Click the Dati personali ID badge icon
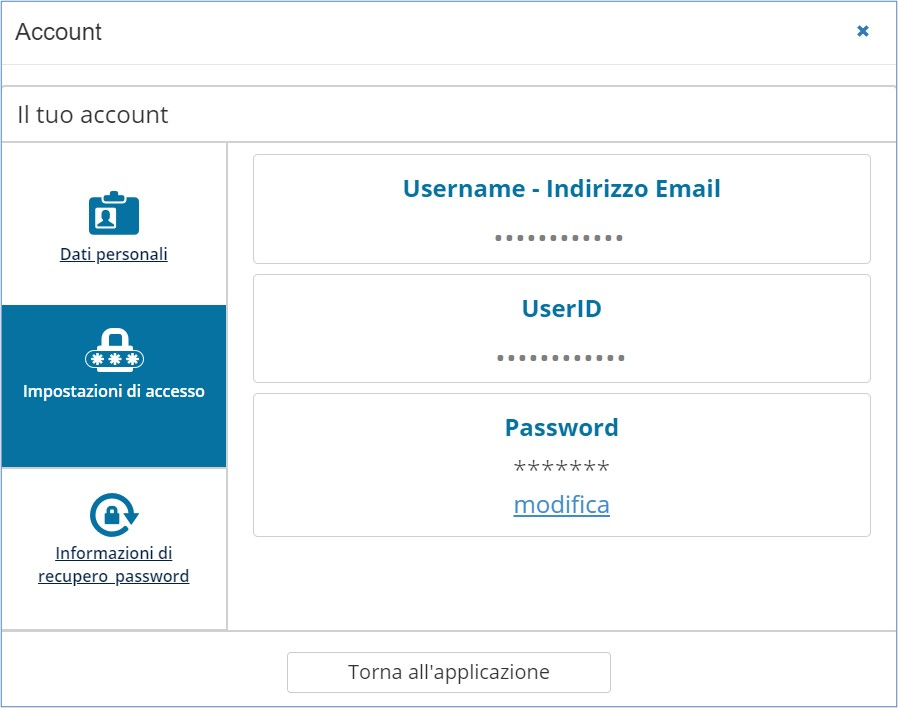The width and height of the screenshot is (898, 708). point(113,213)
